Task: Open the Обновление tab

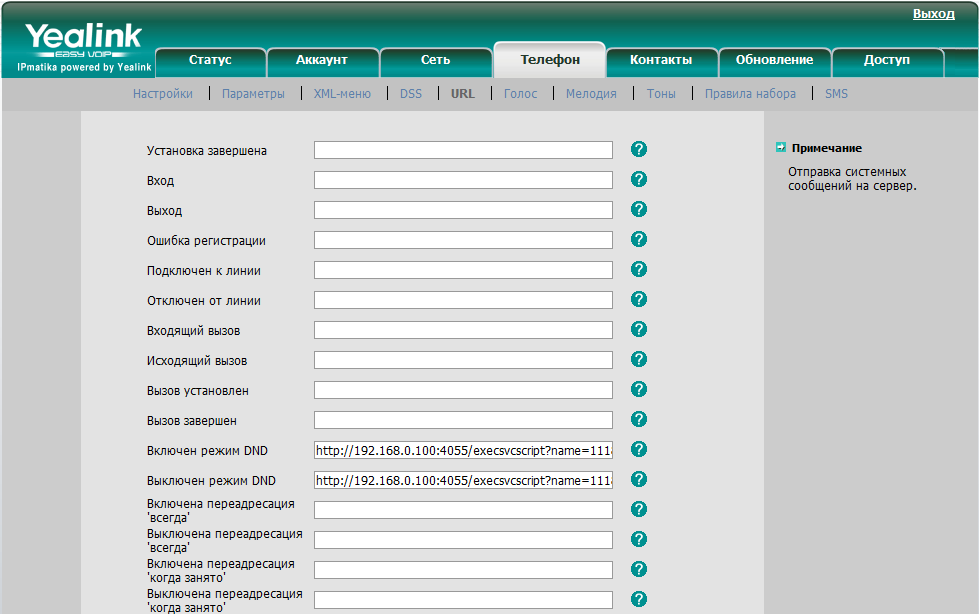Action: pyautogui.click(x=774, y=61)
